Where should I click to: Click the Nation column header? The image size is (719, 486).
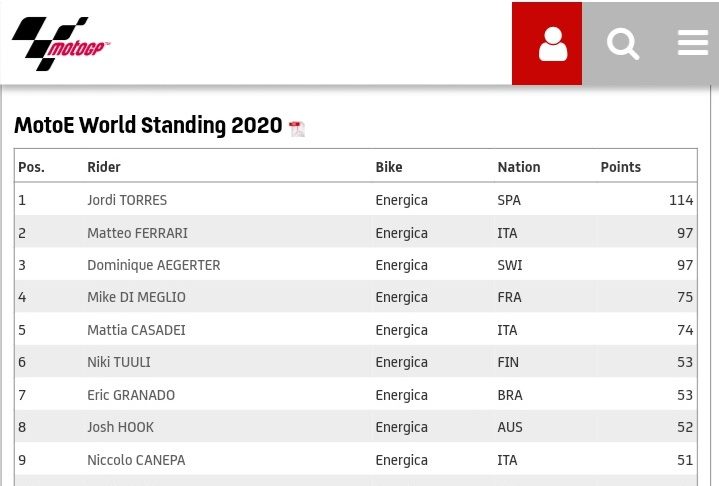click(518, 167)
